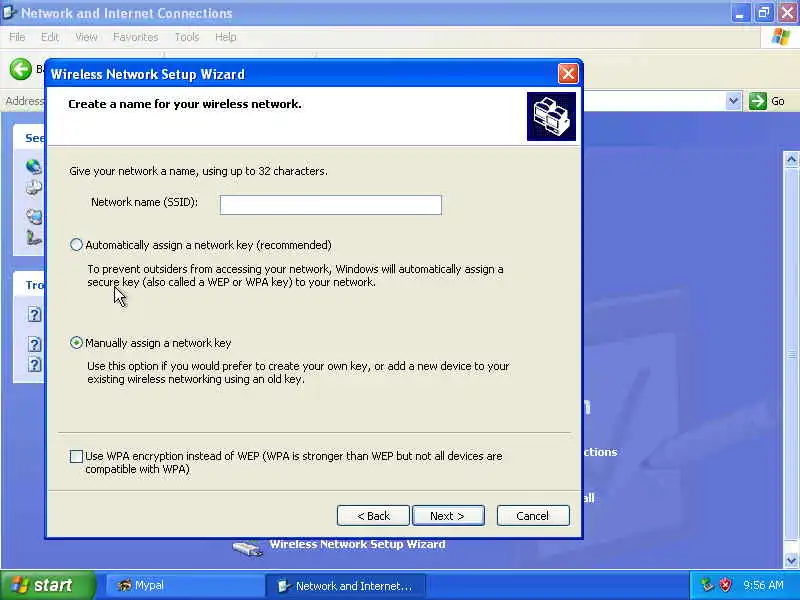Click the first help question mark icon
The image size is (800, 600).
(x=34, y=314)
